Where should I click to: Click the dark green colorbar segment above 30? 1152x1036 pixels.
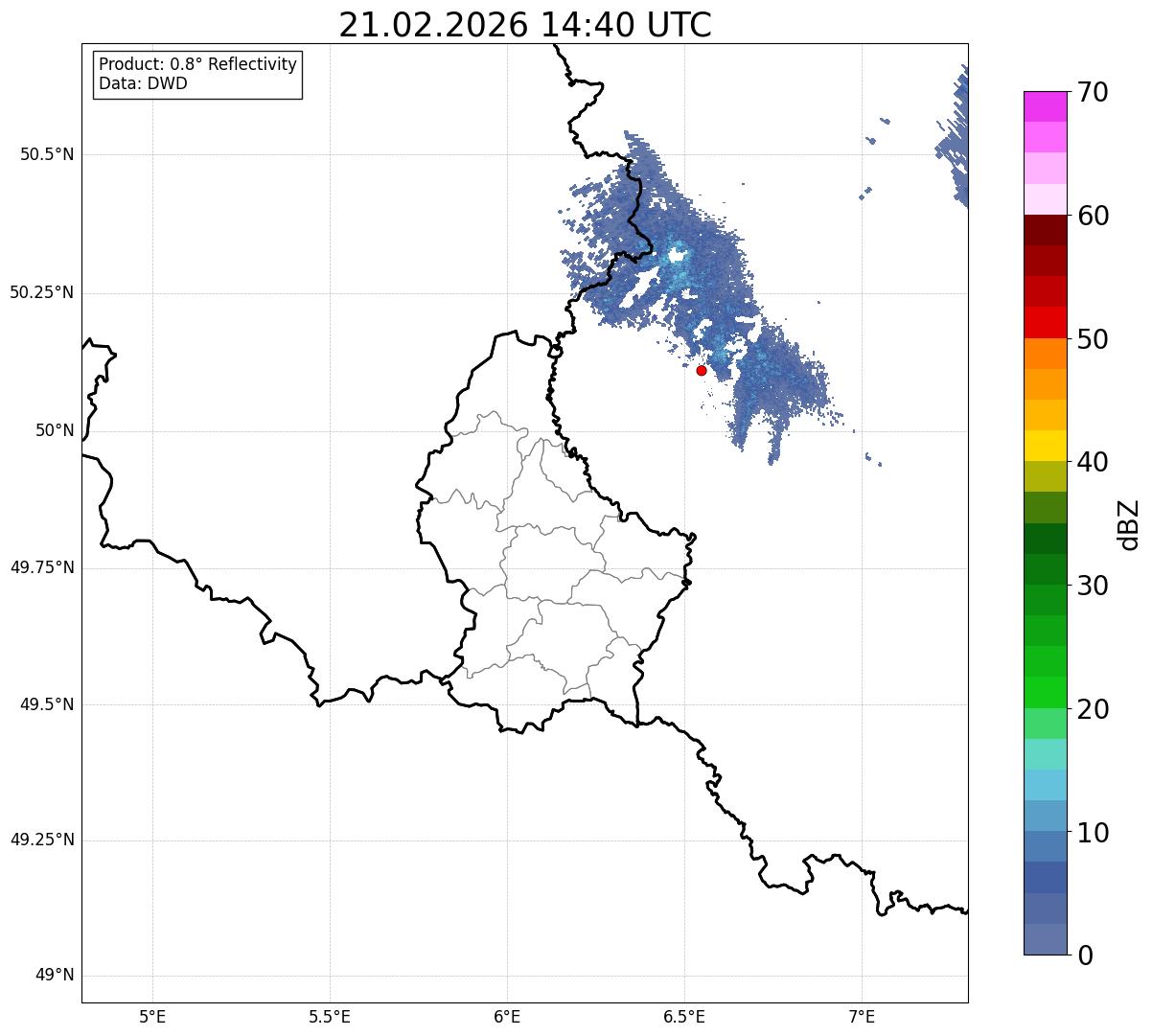1046,569
